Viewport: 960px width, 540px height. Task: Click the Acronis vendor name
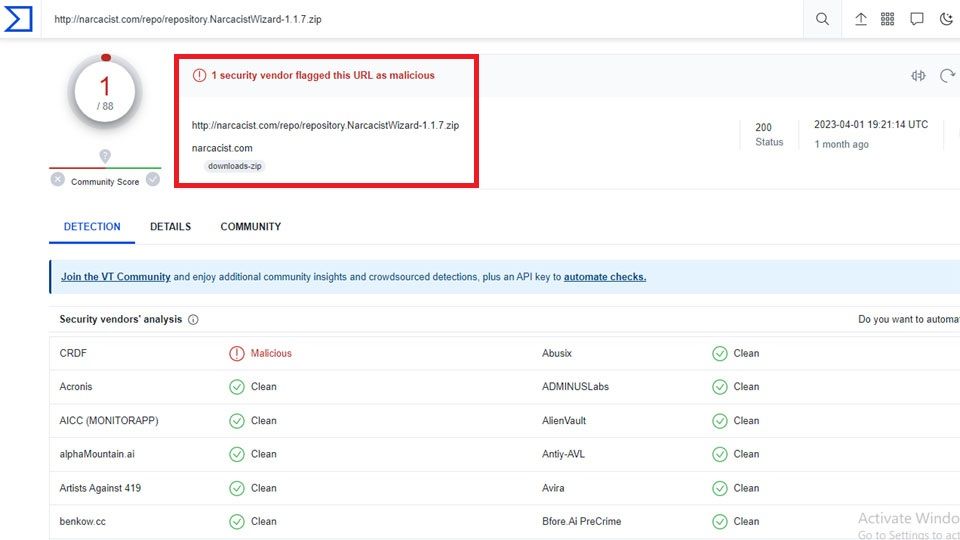76,387
